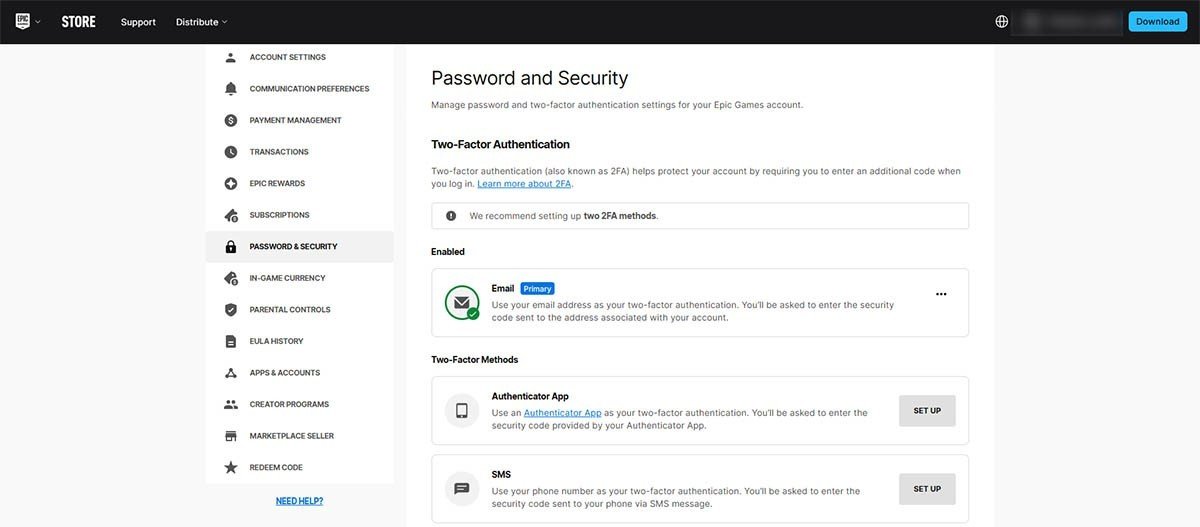
Task: Click the Parental Controls shield icon
Action: [x=231, y=310]
